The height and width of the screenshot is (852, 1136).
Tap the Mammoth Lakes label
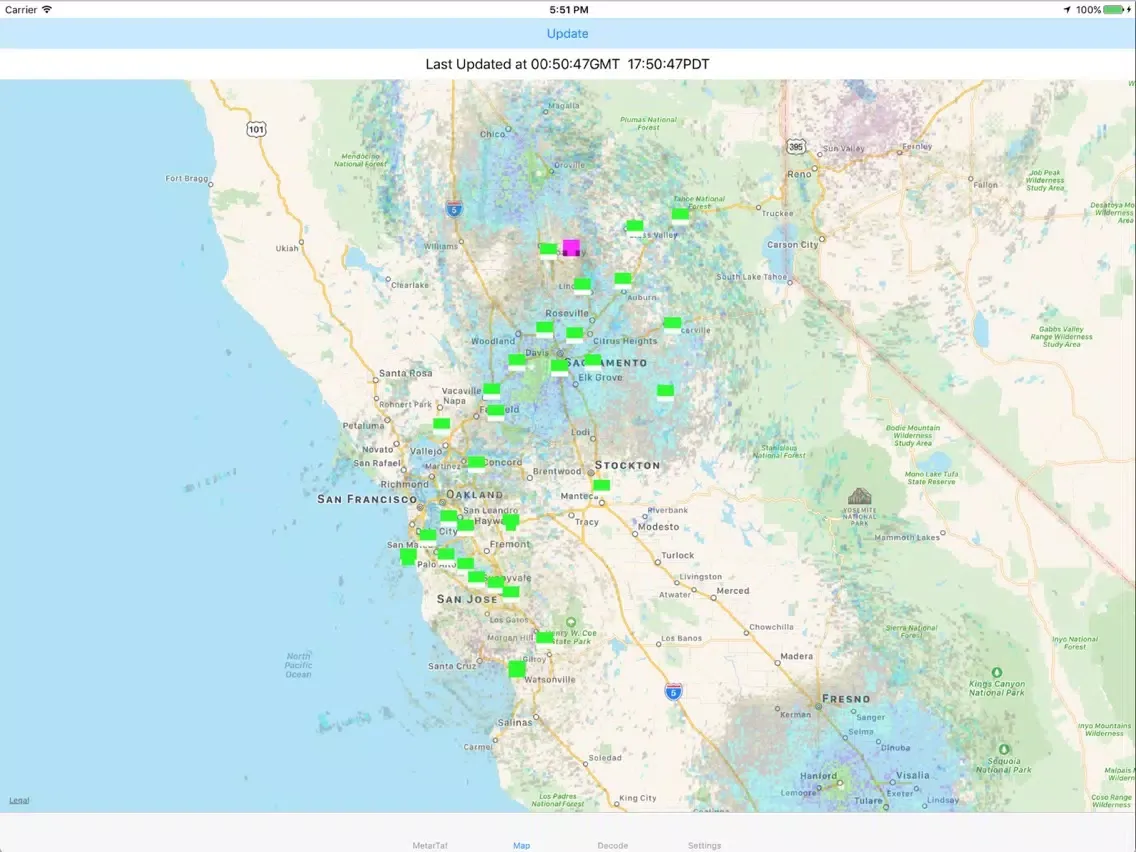click(x=907, y=538)
